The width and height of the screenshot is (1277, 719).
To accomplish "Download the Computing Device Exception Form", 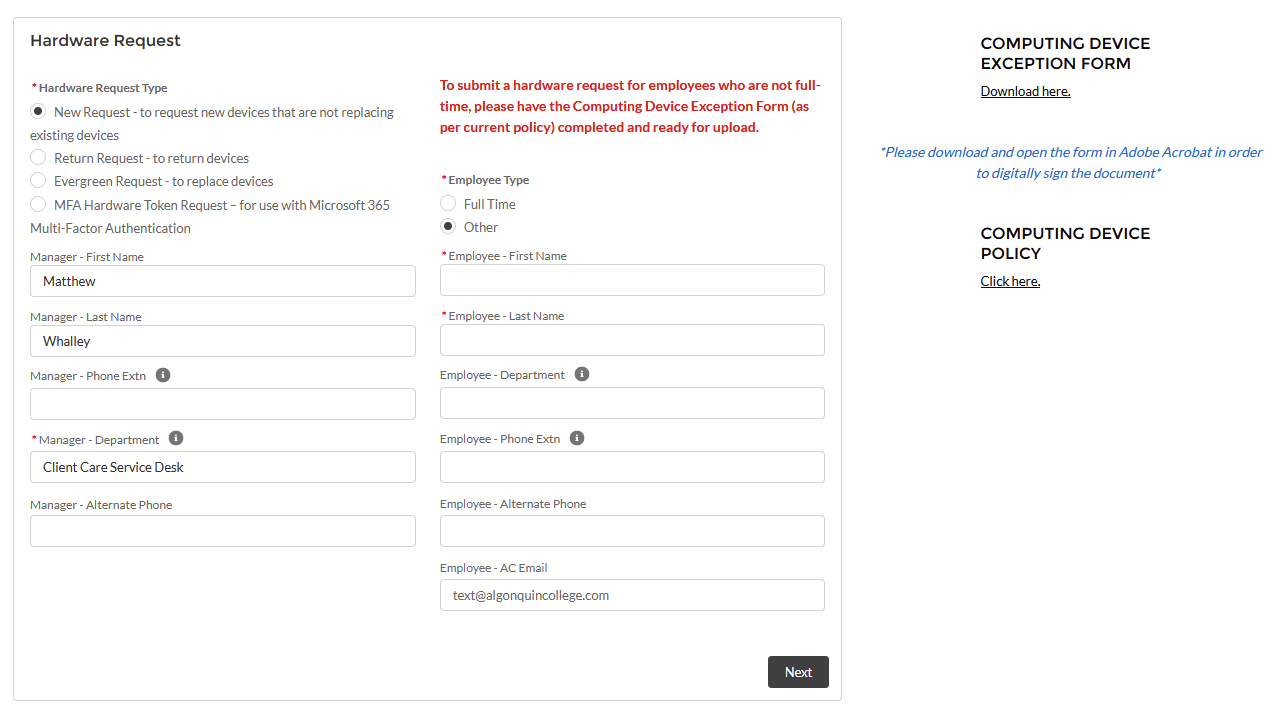I will (x=1024, y=91).
